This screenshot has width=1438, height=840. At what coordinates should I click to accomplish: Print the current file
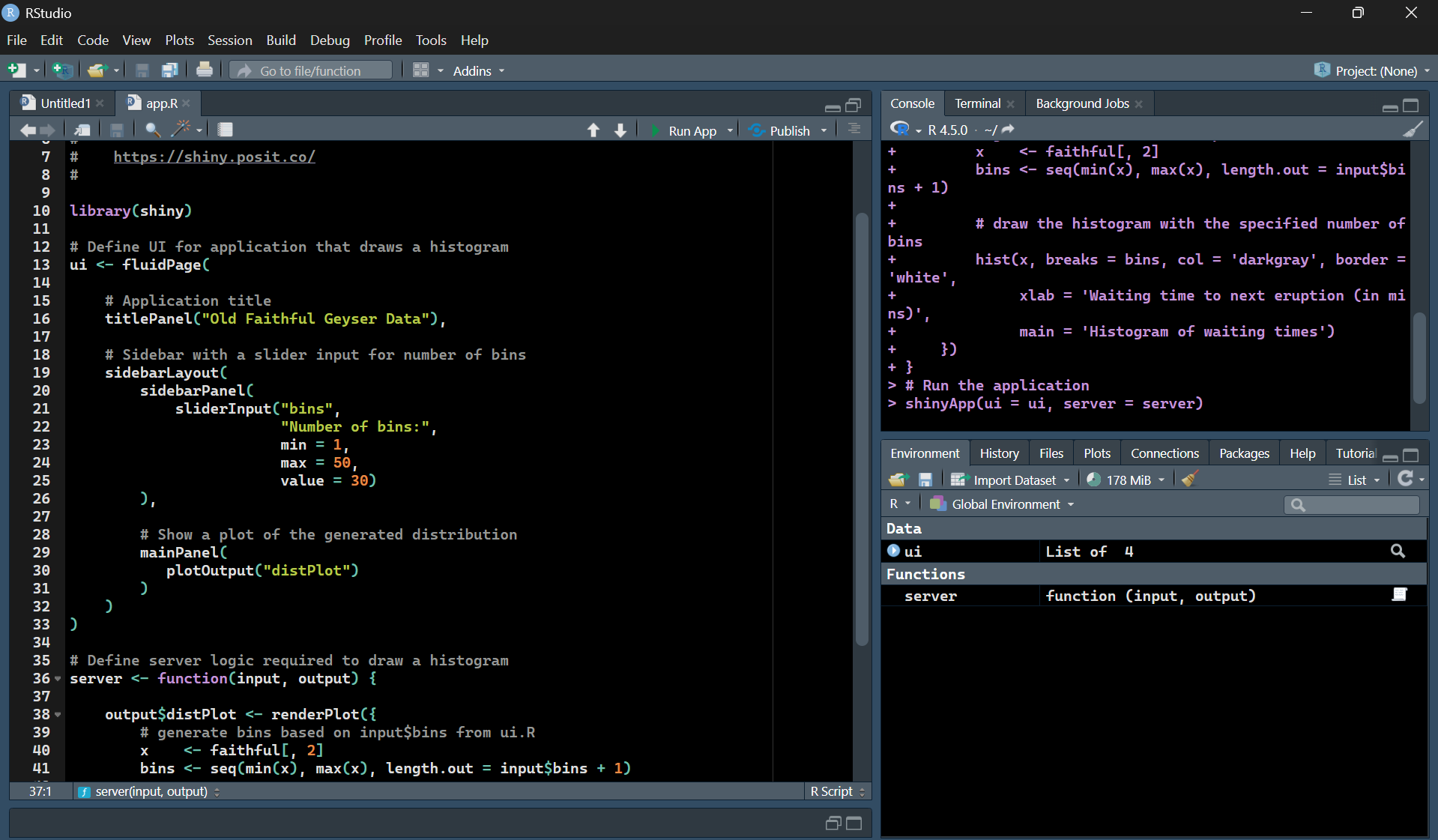204,70
